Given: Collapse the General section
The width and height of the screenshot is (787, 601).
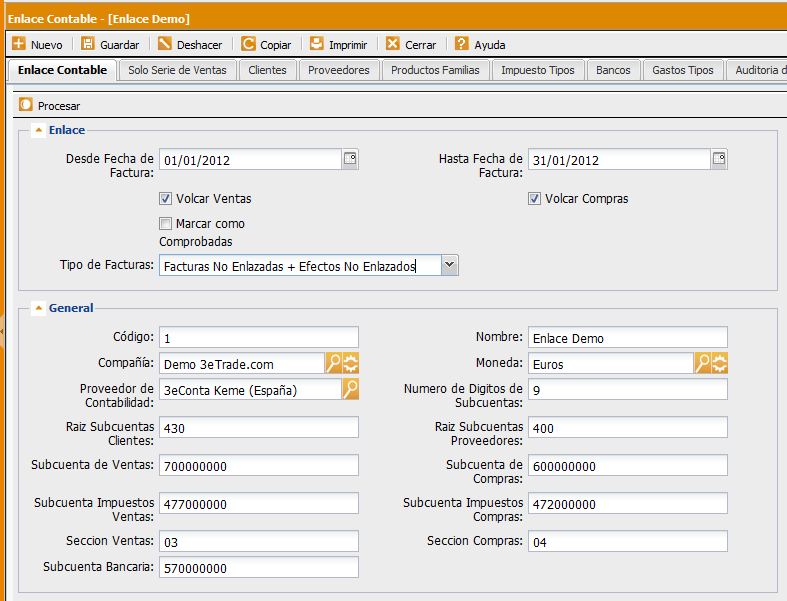Looking at the screenshot, I should pyautogui.click(x=39, y=308).
